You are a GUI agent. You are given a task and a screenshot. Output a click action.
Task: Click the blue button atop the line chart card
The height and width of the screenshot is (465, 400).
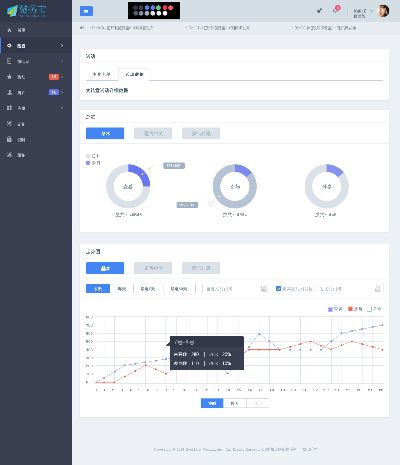pos(105,268)
